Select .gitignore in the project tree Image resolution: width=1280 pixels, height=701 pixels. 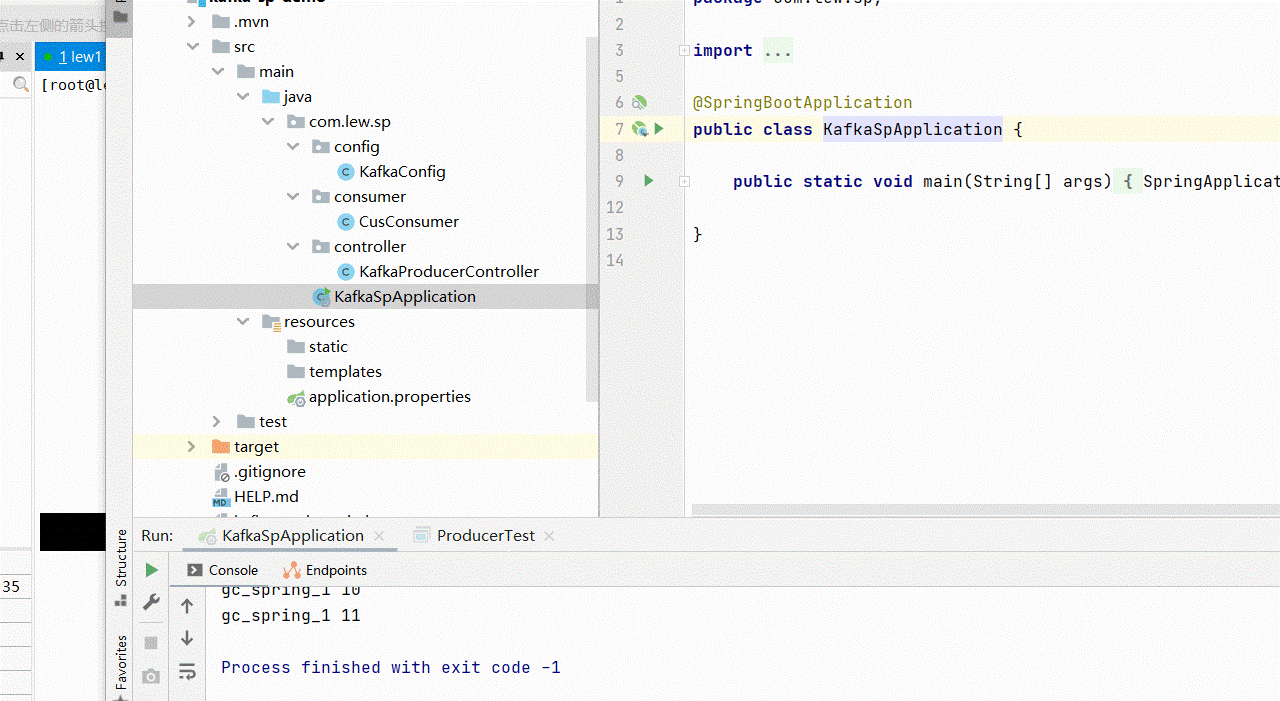coord(270,472)
